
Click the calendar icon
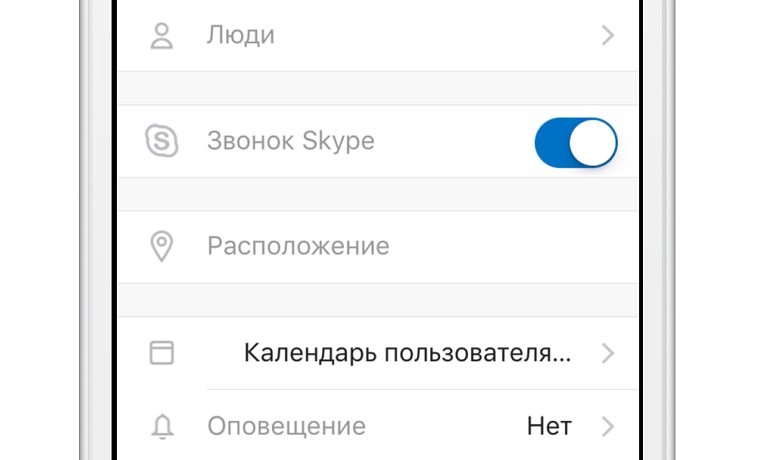pyautogui.click(x=161, y=353)
